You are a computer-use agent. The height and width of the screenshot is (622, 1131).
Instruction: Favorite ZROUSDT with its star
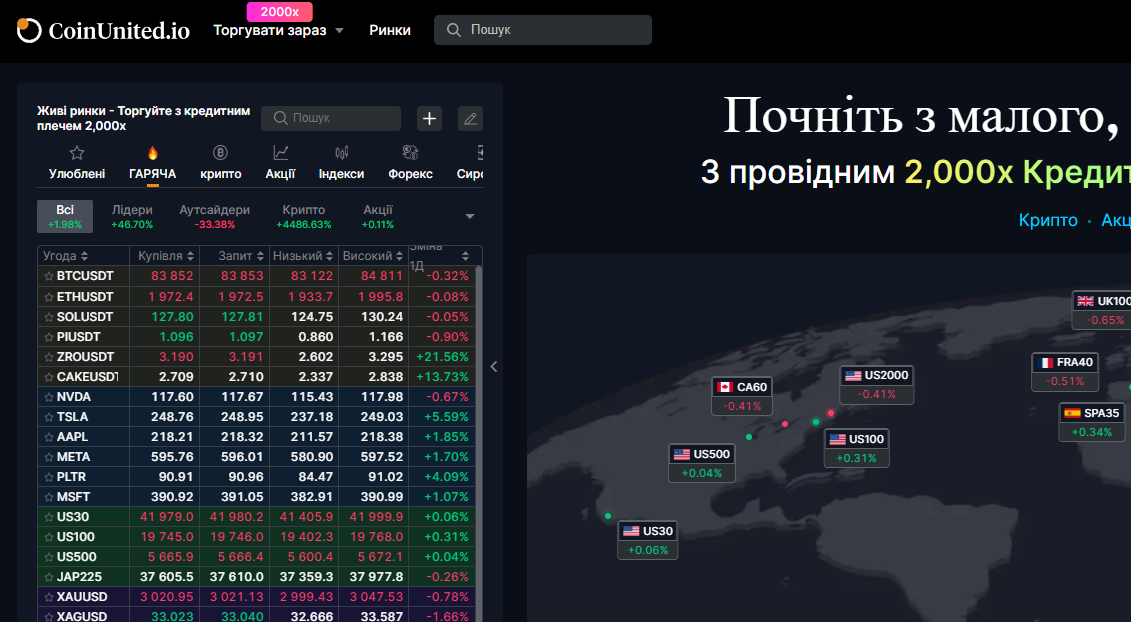point(49,357)
